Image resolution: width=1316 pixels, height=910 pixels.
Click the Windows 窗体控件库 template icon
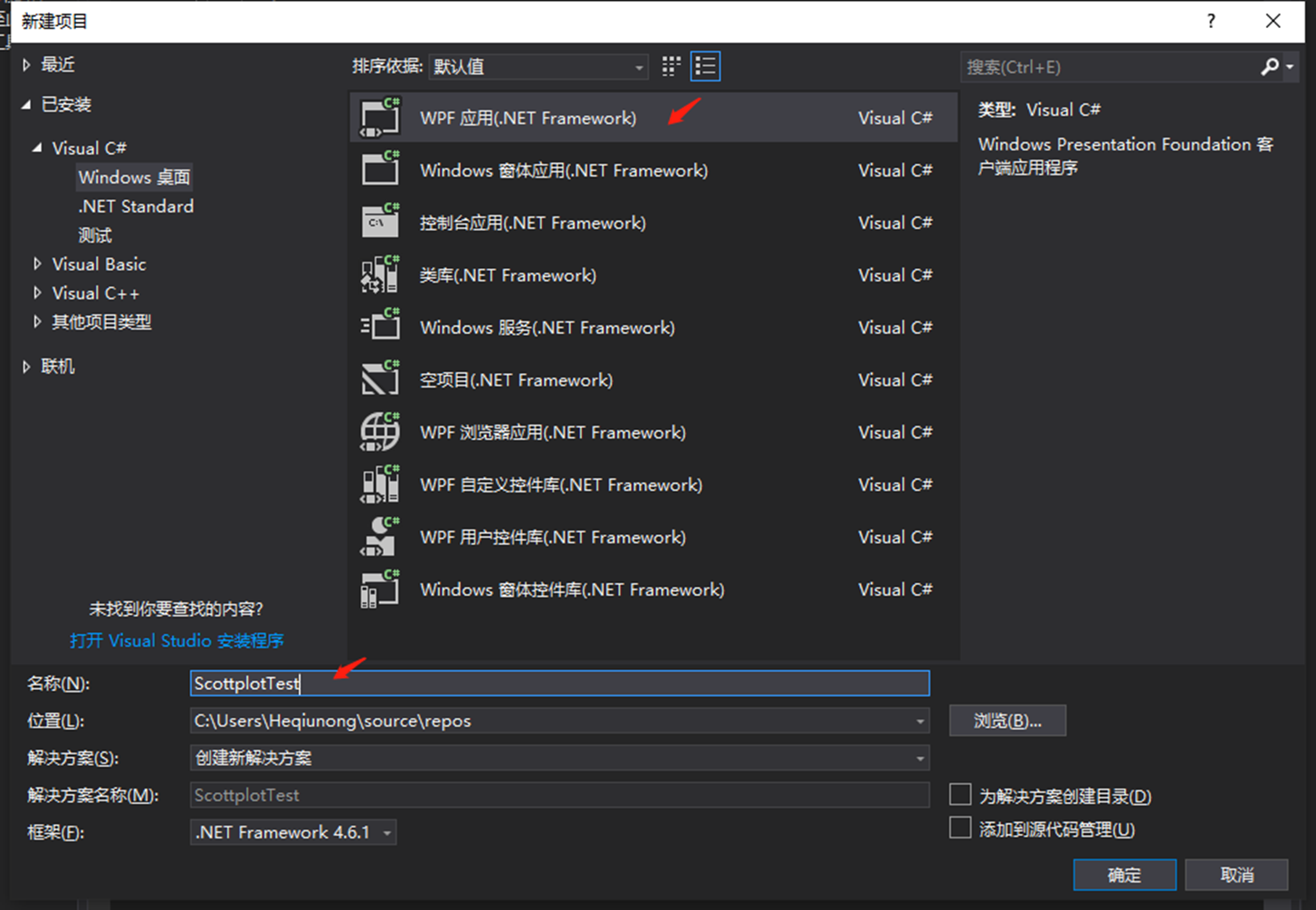(380, 589)
